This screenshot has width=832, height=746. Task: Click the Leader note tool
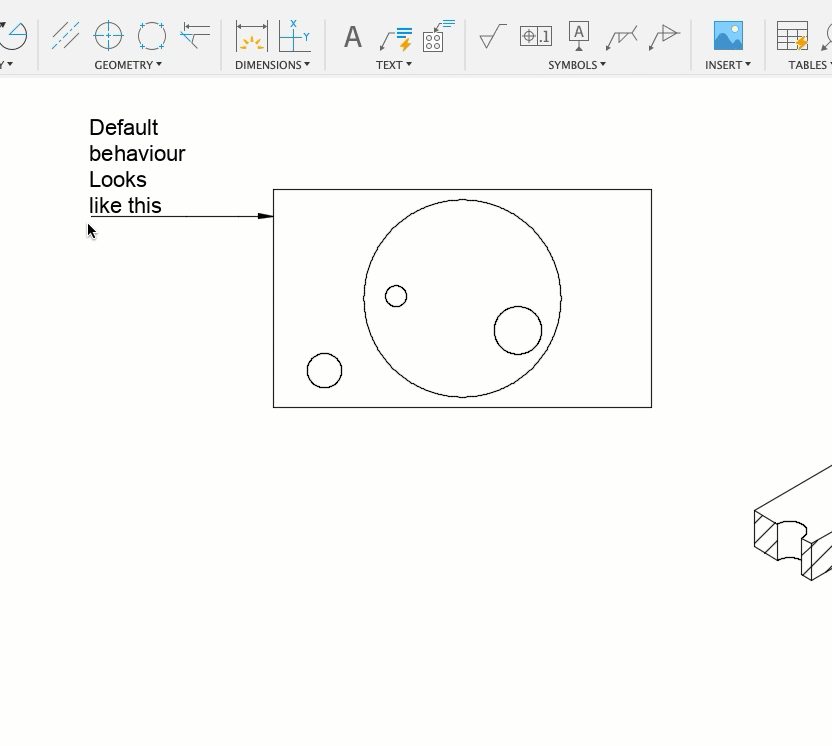click(x=396, y=37)
